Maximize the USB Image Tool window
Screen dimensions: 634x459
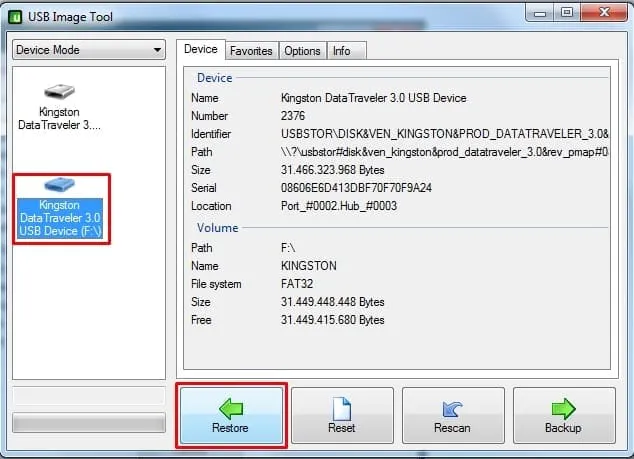(567, 13)
